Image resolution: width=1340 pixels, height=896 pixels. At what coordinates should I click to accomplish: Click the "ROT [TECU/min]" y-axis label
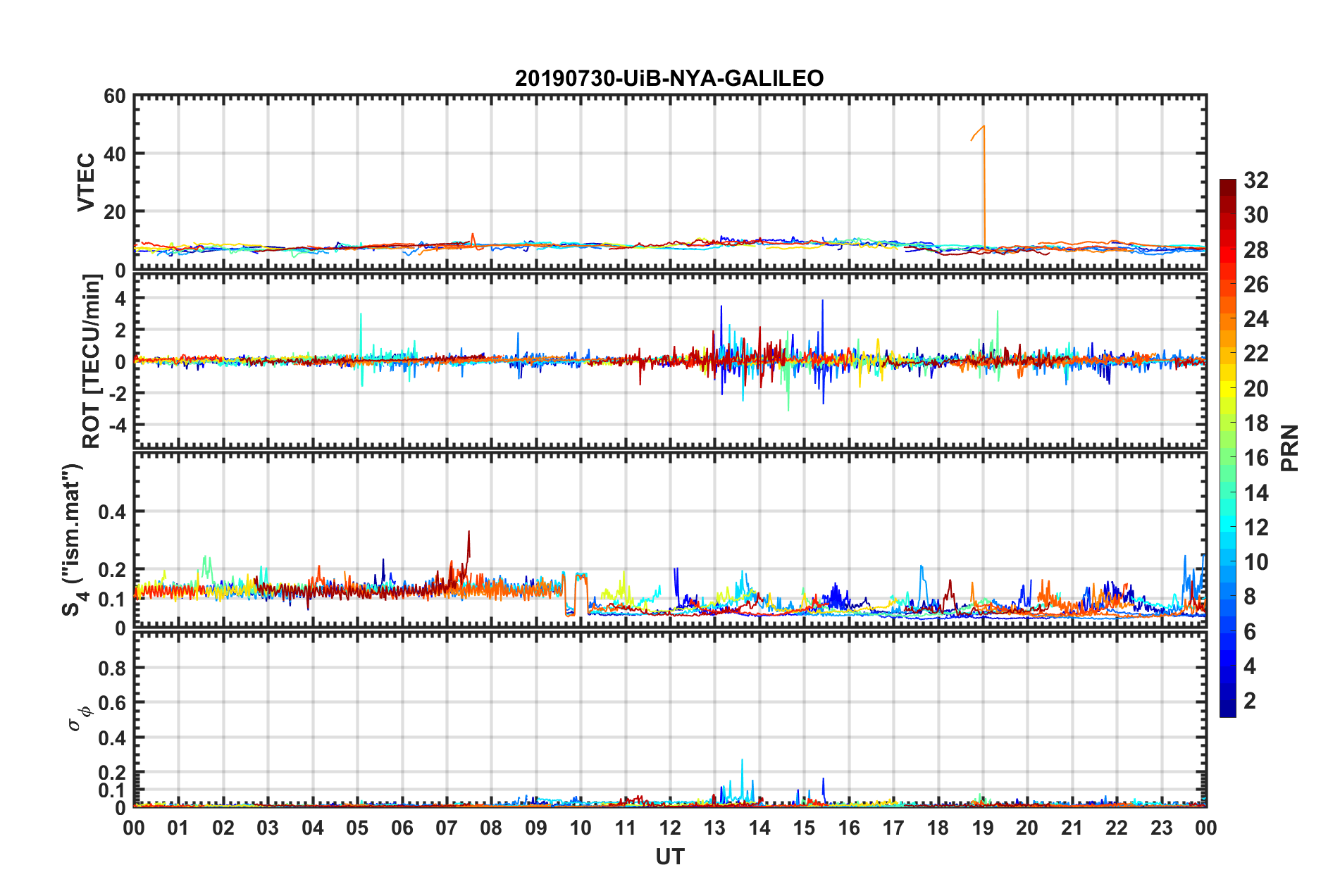pyautogui.click(x=92, y=361)
